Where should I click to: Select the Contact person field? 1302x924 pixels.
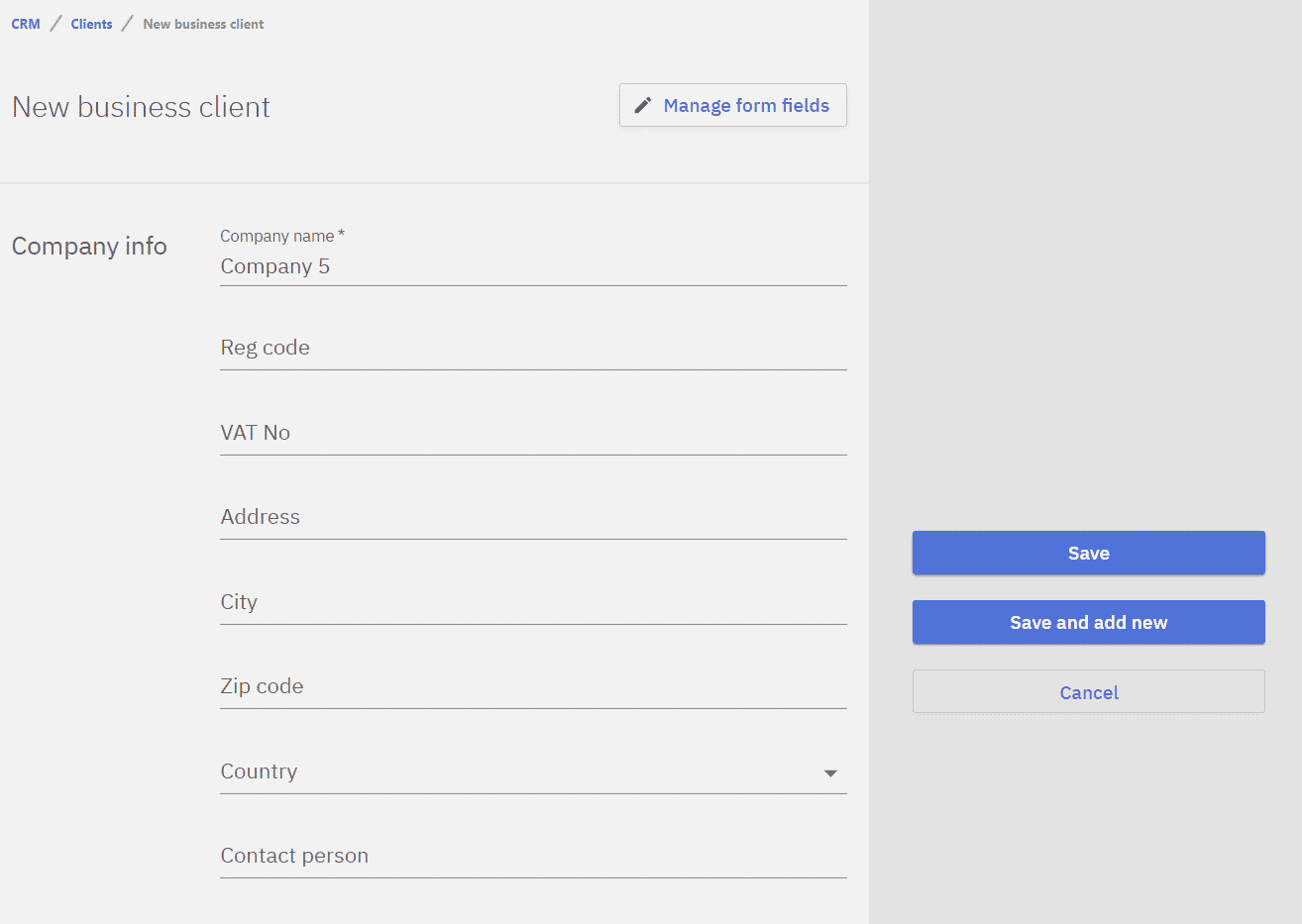tap(533, 856)
